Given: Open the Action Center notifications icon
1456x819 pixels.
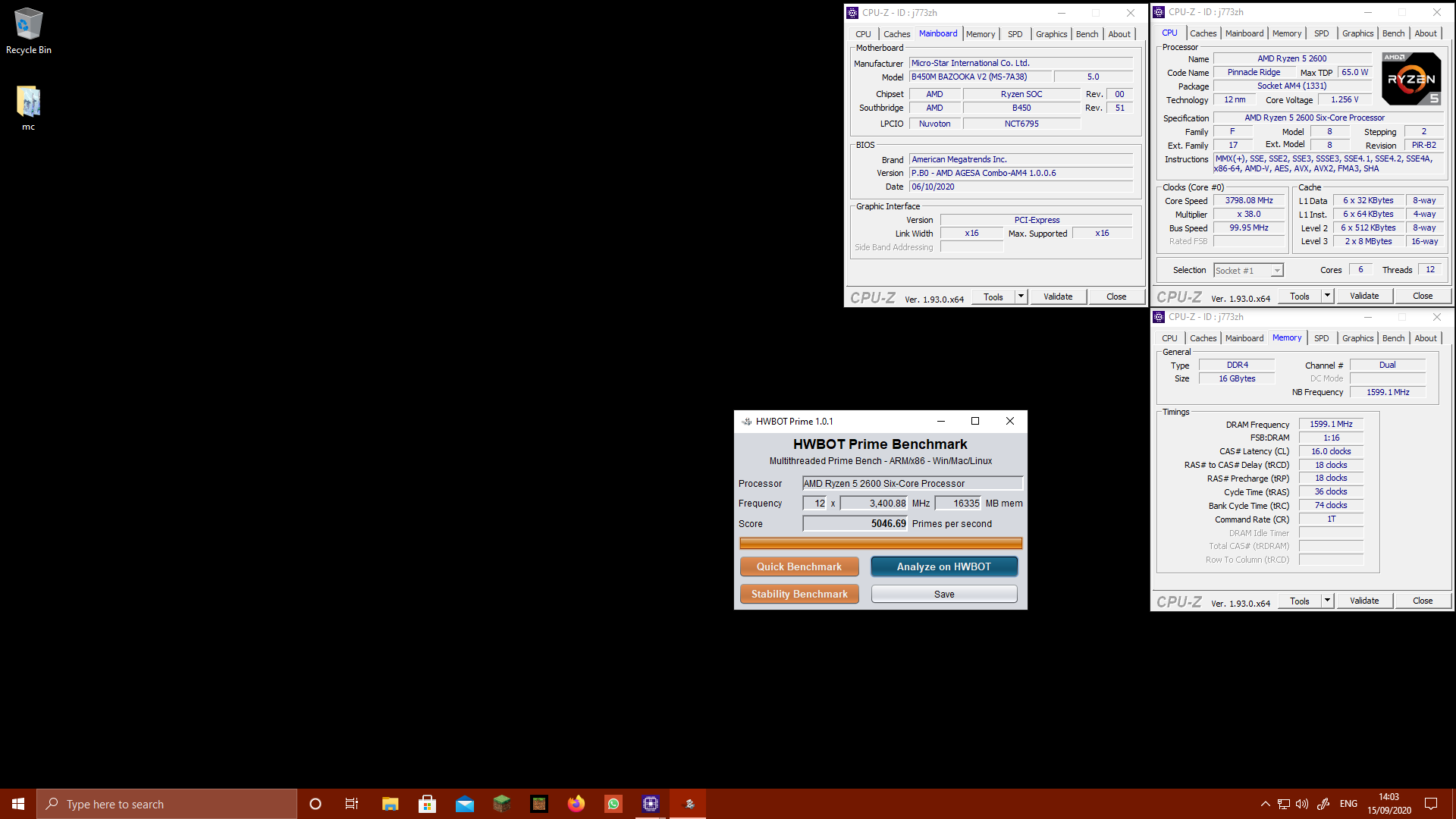Looking at the screenshot, I should (x=1431, y=804).
